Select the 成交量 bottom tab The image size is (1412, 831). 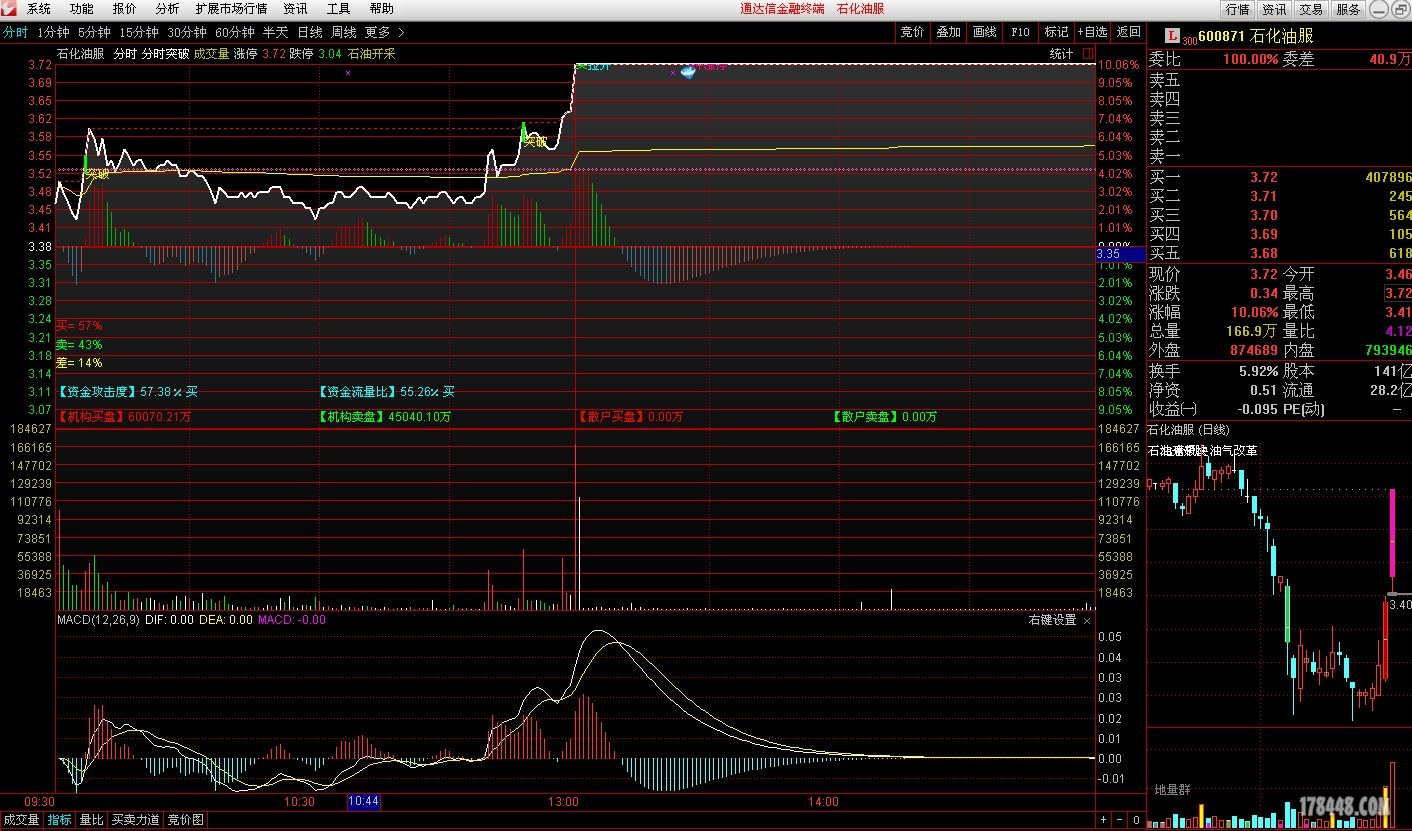point(22,820)
